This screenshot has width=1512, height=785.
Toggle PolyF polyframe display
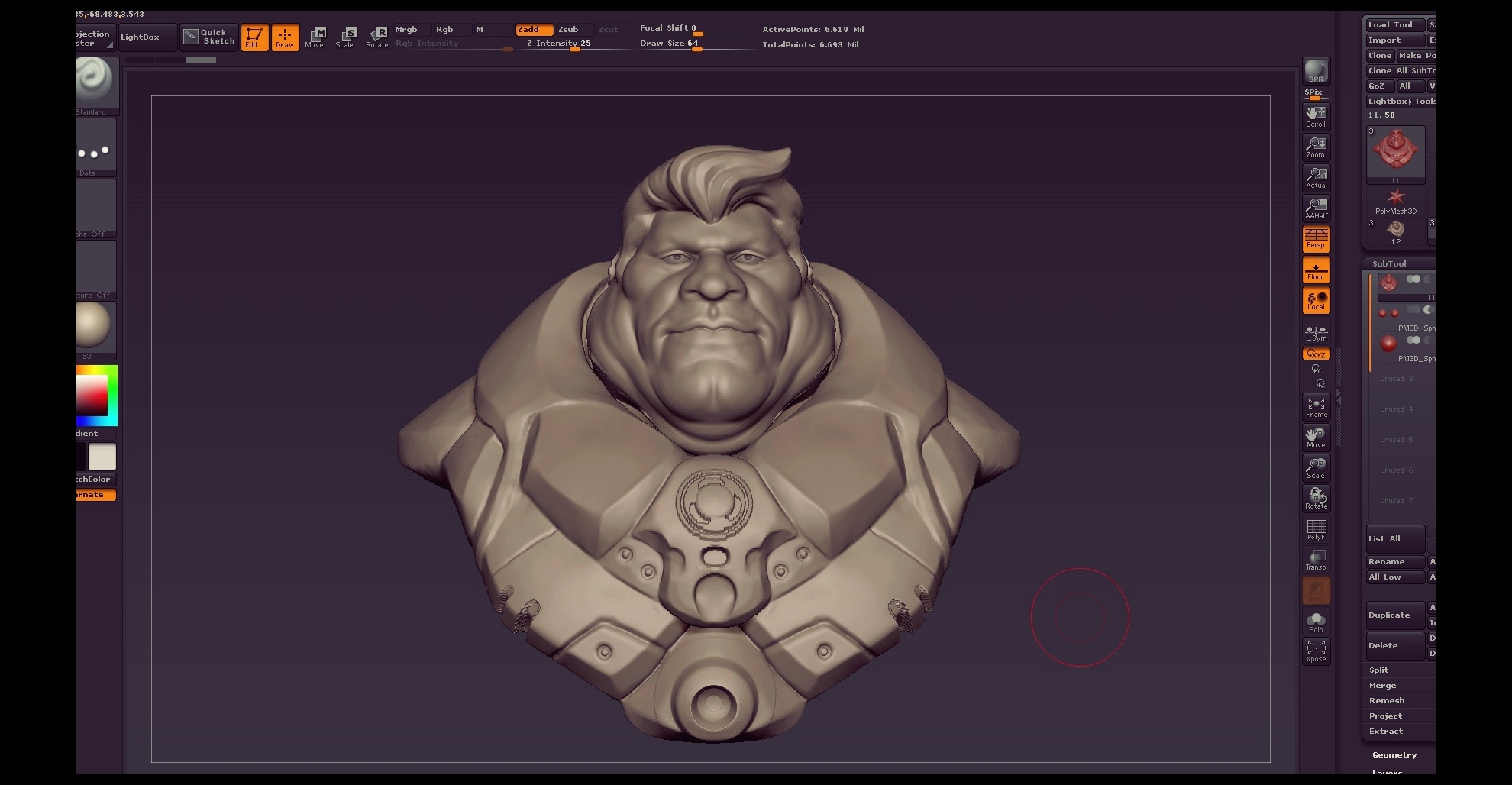(x=1316, y=529)
